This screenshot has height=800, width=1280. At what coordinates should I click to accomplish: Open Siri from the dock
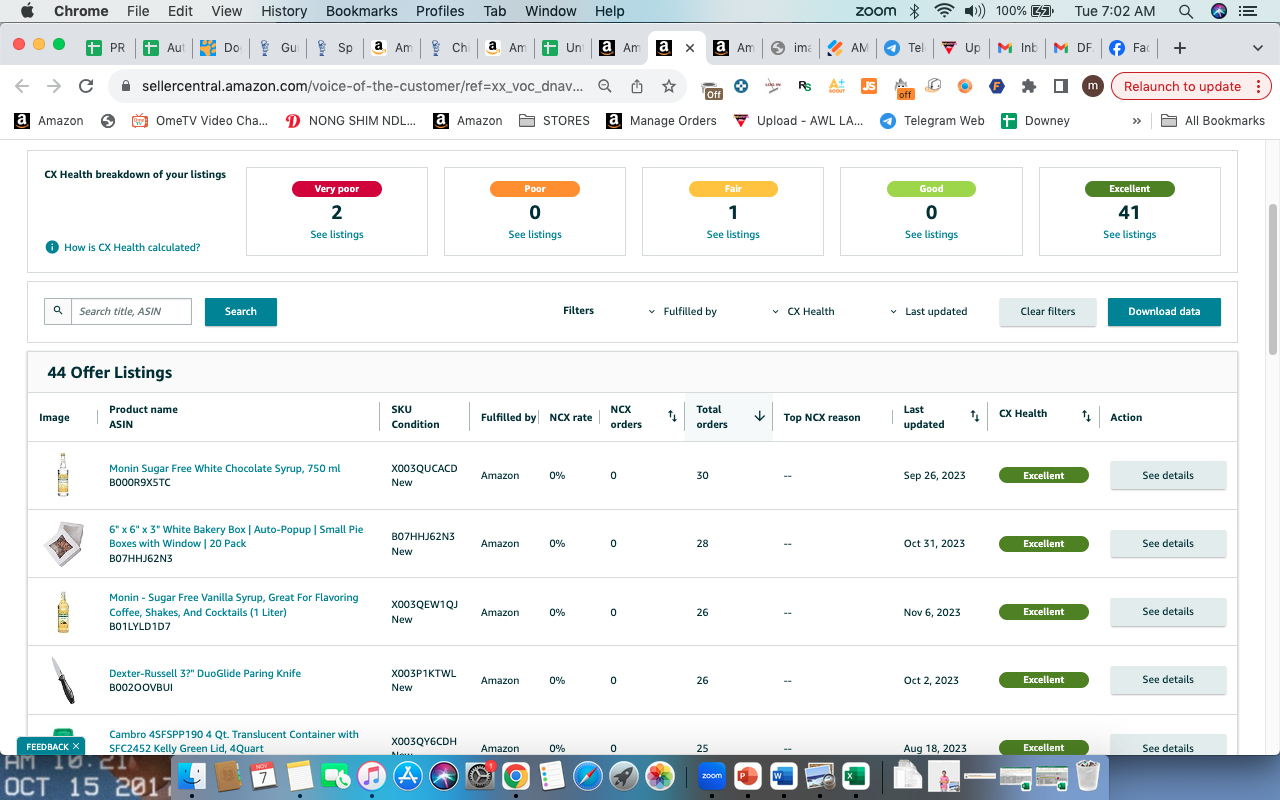[x=444, y=775]
